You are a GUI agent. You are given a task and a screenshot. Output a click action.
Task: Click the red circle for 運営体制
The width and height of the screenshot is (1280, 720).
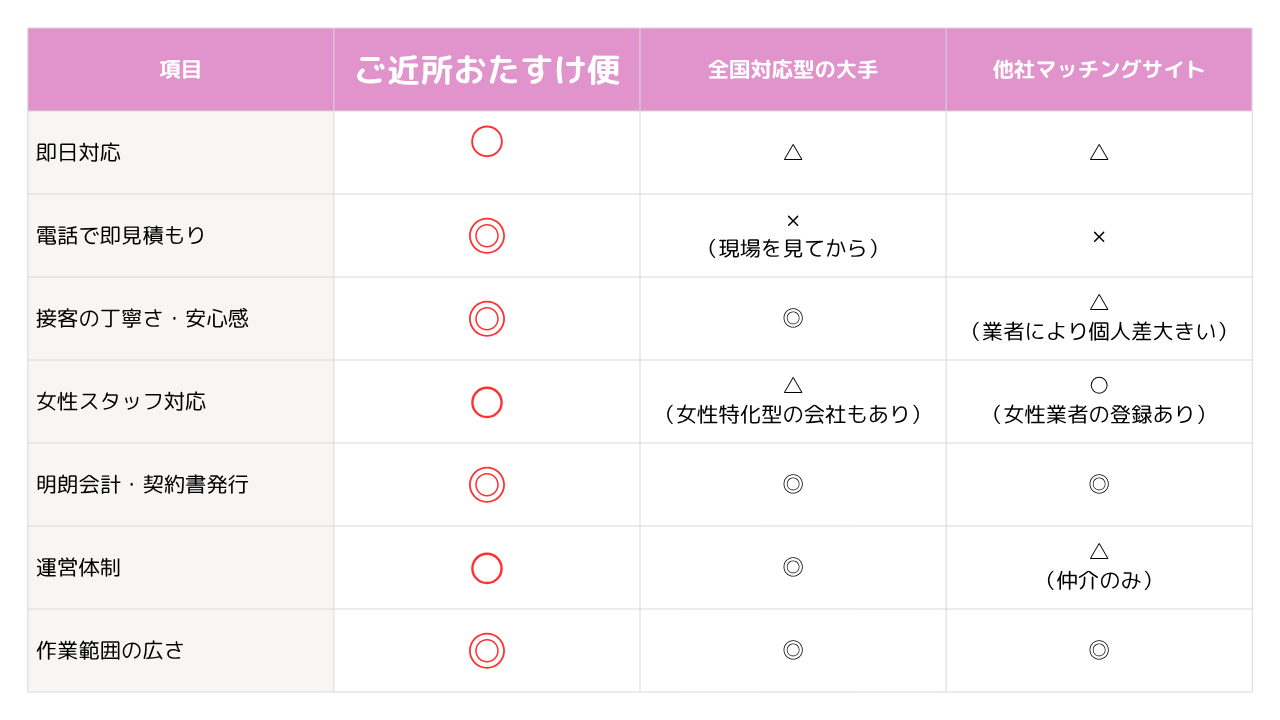487,568
